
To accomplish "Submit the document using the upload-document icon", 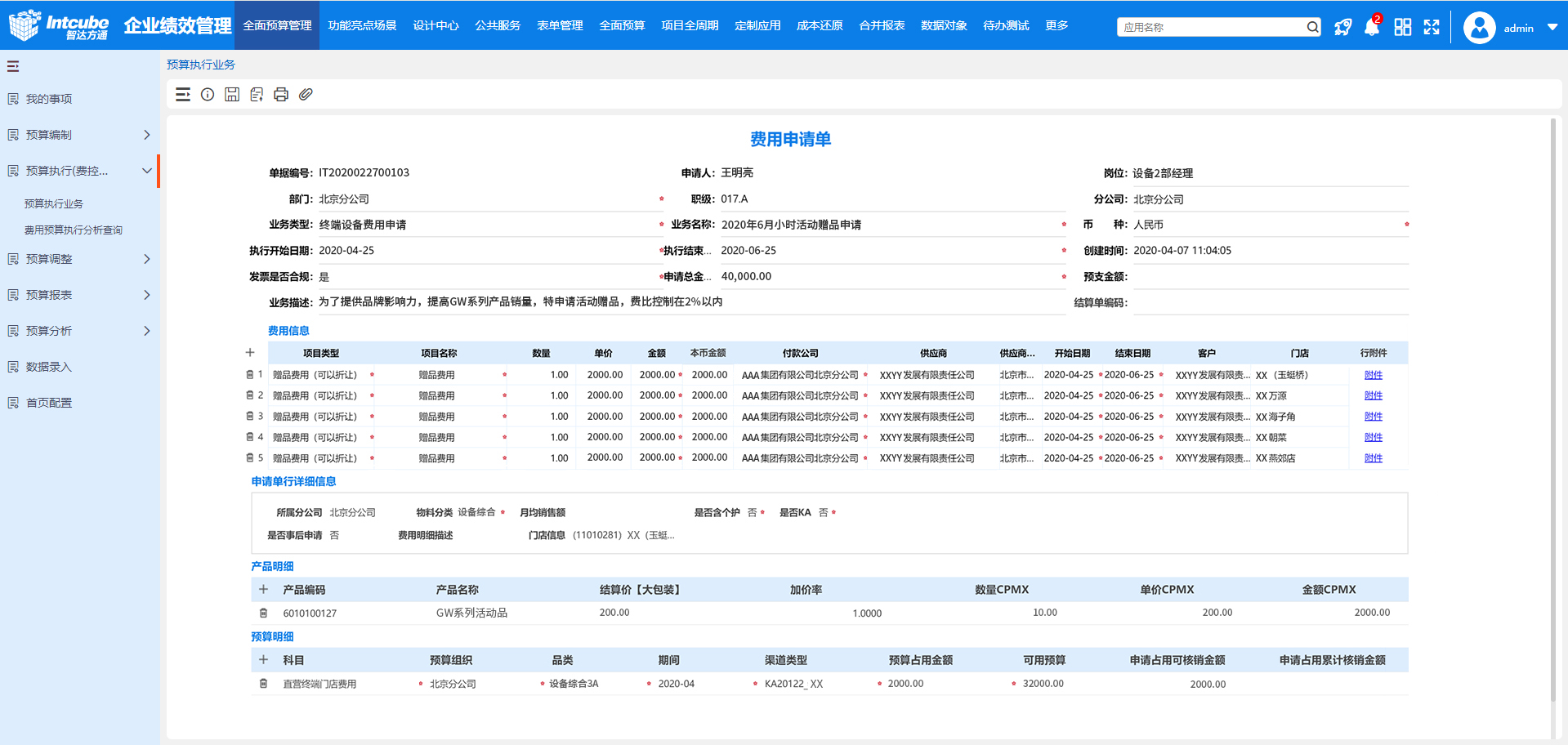I will pyautogui.click(x=256, y=94).
